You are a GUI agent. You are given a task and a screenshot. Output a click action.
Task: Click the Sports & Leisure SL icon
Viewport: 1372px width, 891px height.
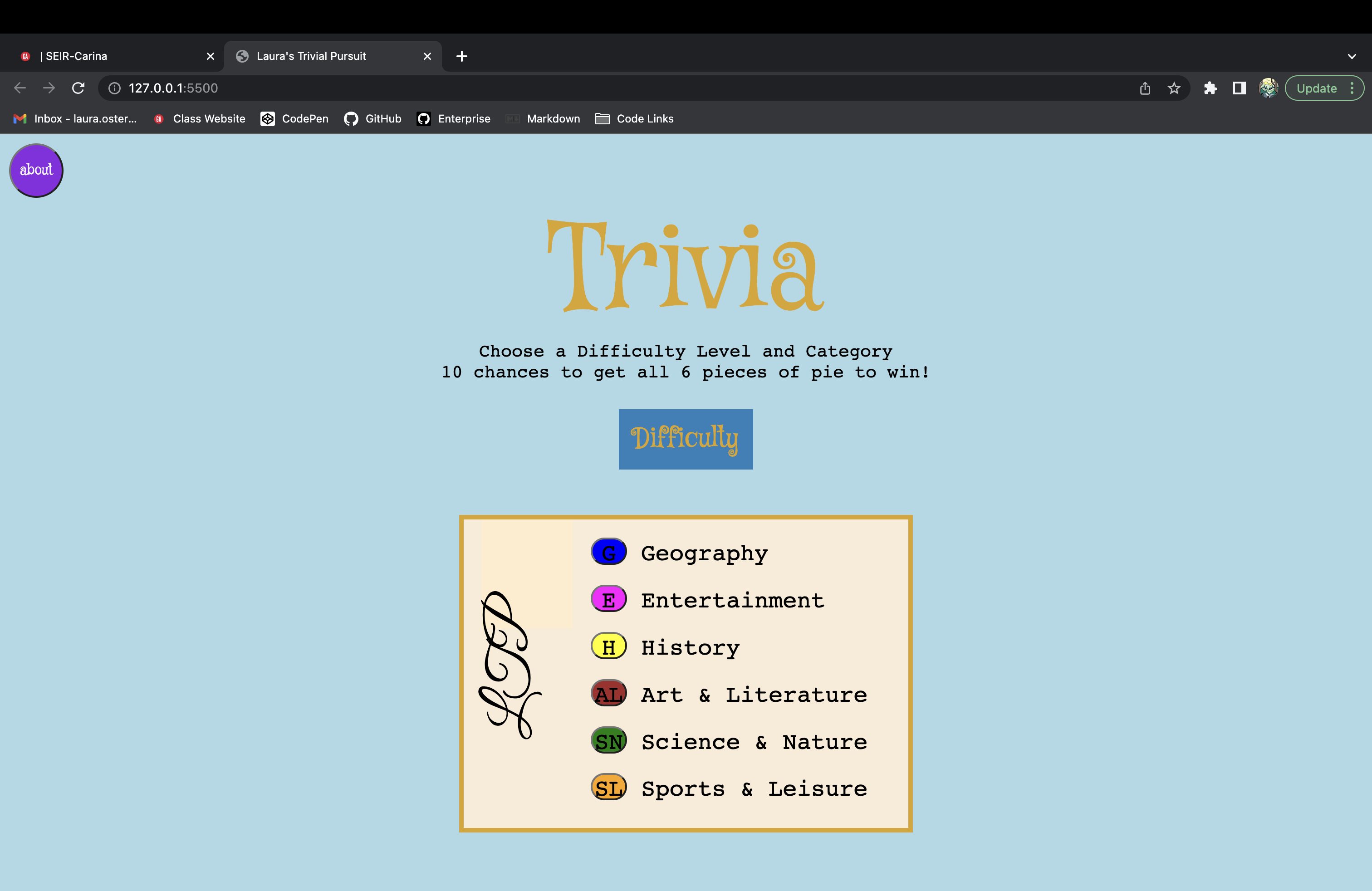coord(608,788)
